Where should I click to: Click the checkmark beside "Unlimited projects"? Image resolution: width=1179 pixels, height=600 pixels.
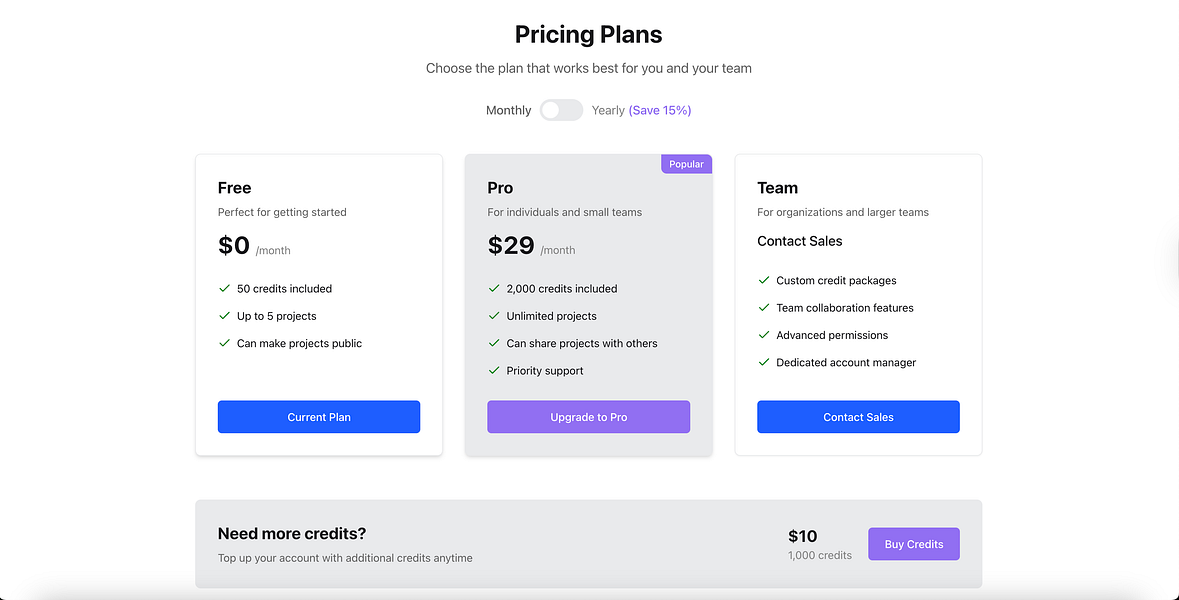click(x=494, y=316)
